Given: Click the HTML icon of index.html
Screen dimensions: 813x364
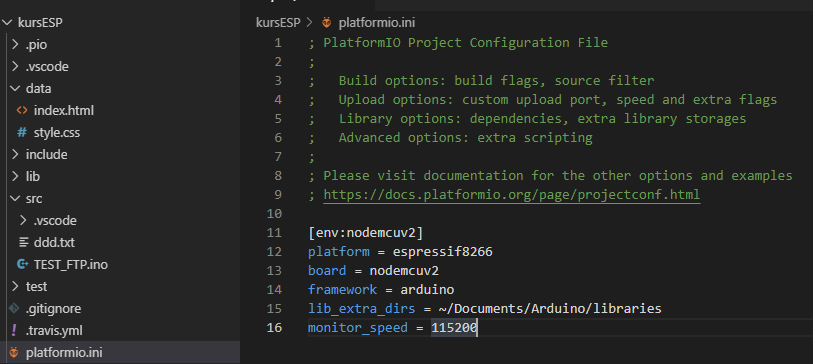Looking at the screenshot, I should click(x=22, y=110).
